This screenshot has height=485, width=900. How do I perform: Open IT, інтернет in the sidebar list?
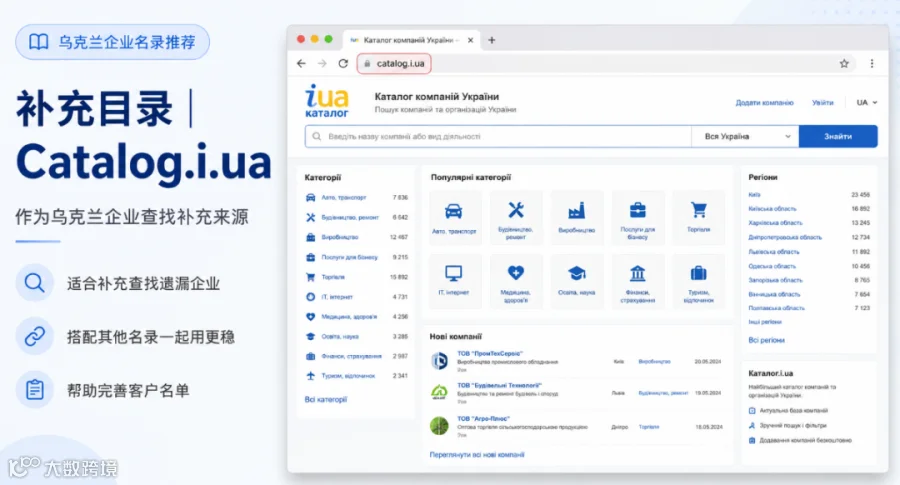[337, 297]
